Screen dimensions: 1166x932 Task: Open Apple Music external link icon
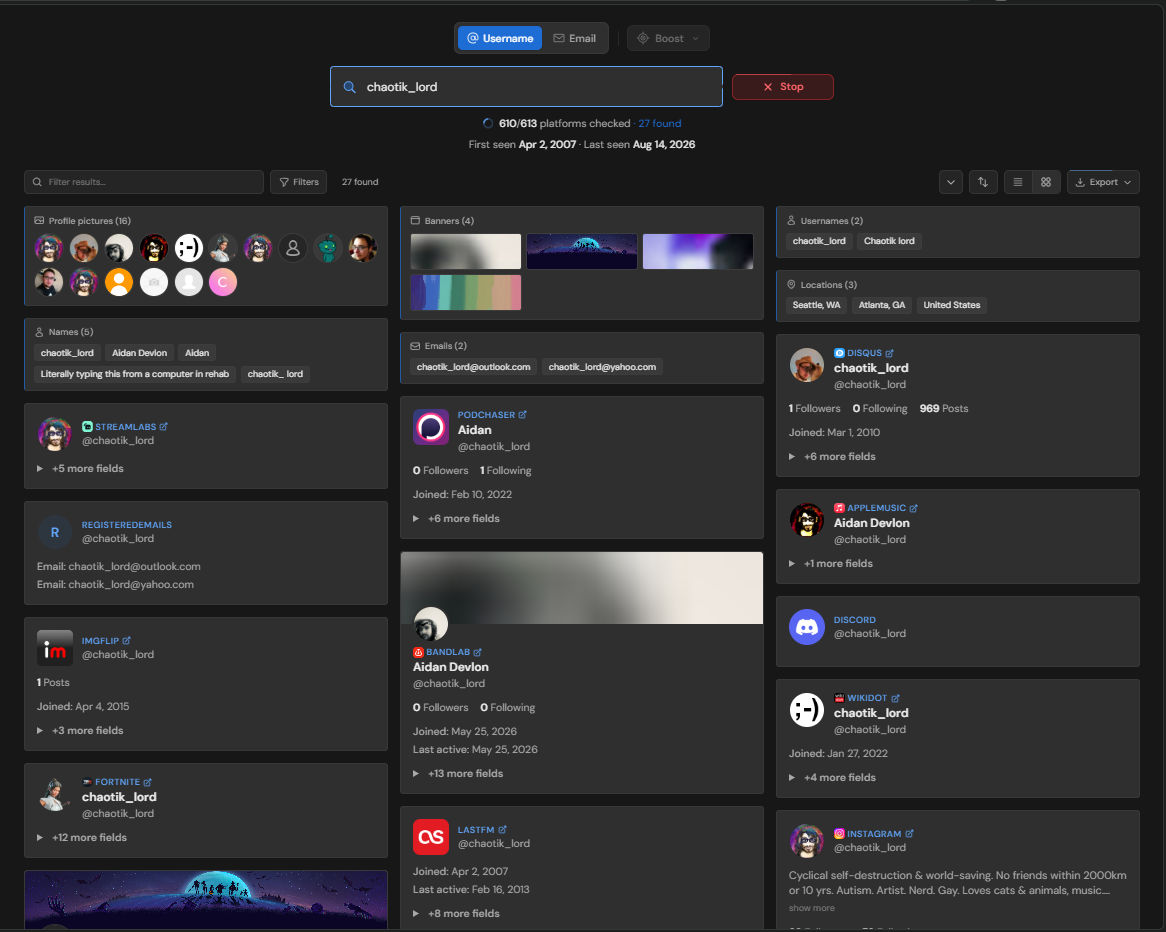pos(913,508)
